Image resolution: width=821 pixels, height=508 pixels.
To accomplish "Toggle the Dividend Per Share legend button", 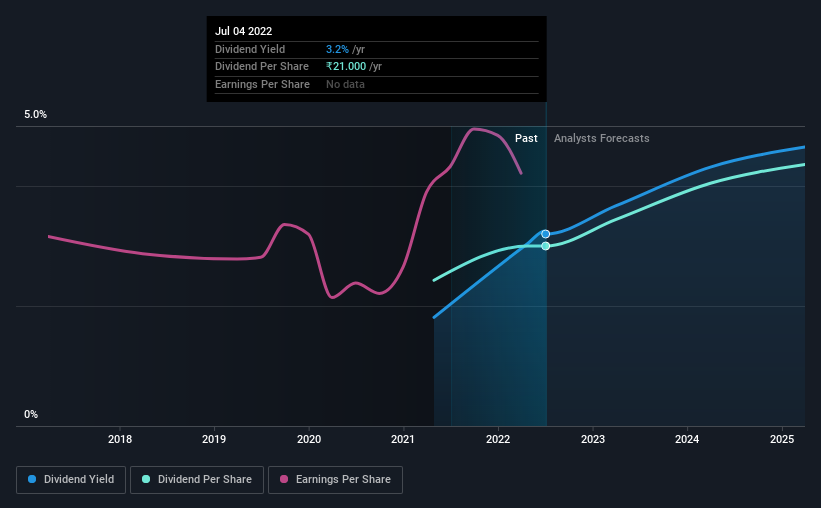I will click(x=197, y=480).
